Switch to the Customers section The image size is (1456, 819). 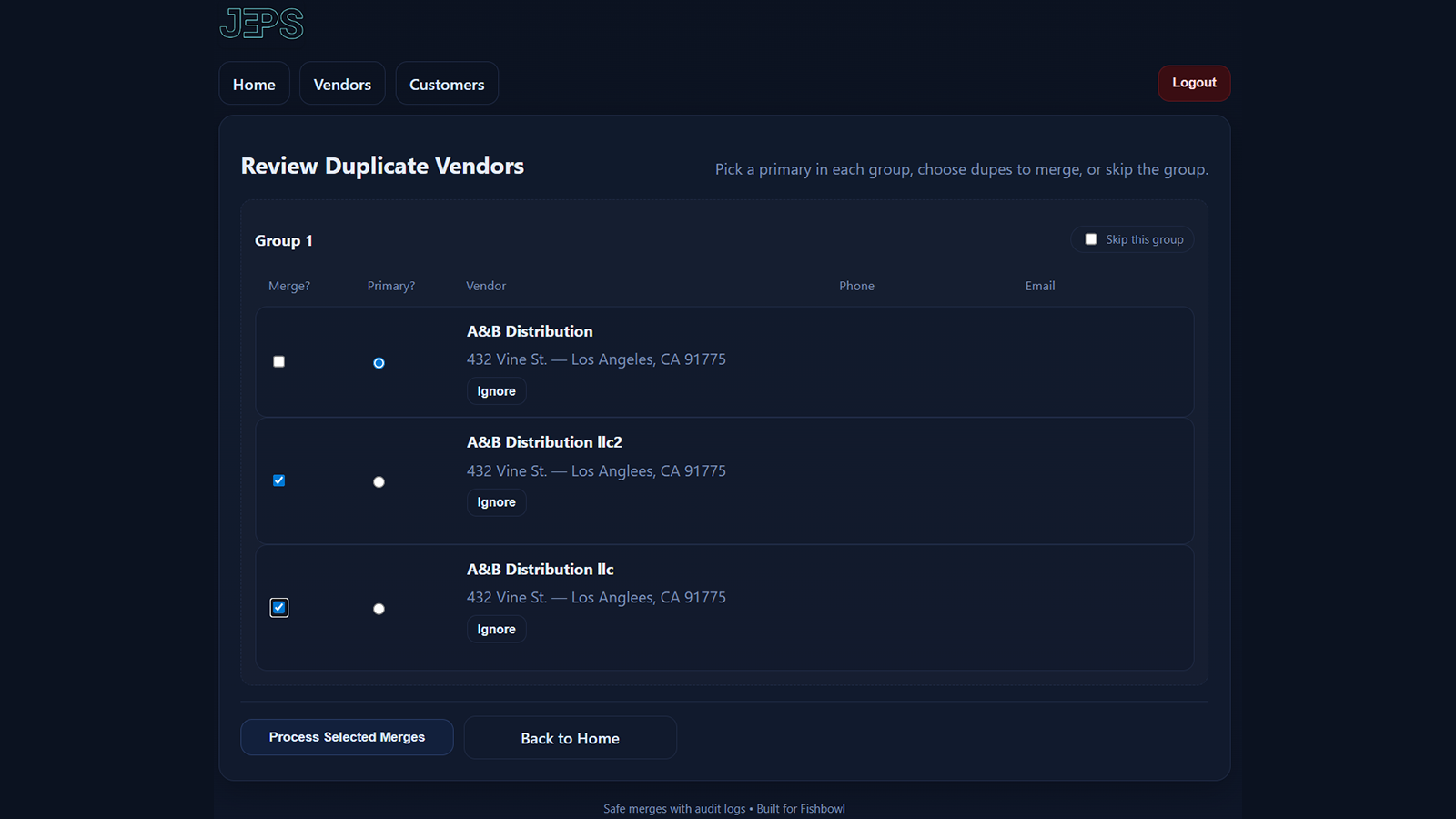tap(447, 84)
